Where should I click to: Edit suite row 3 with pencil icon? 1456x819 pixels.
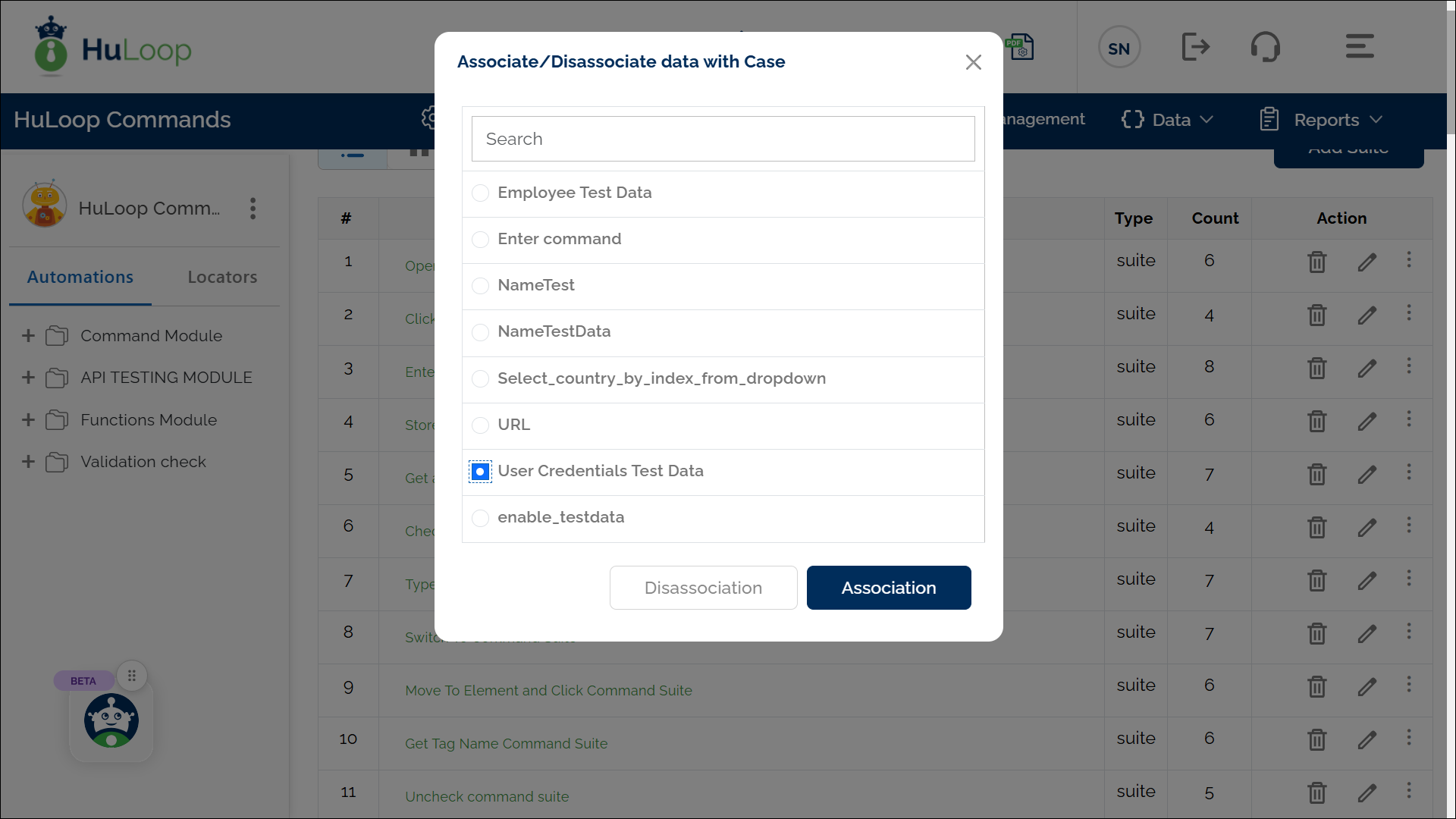[1367, 369]
